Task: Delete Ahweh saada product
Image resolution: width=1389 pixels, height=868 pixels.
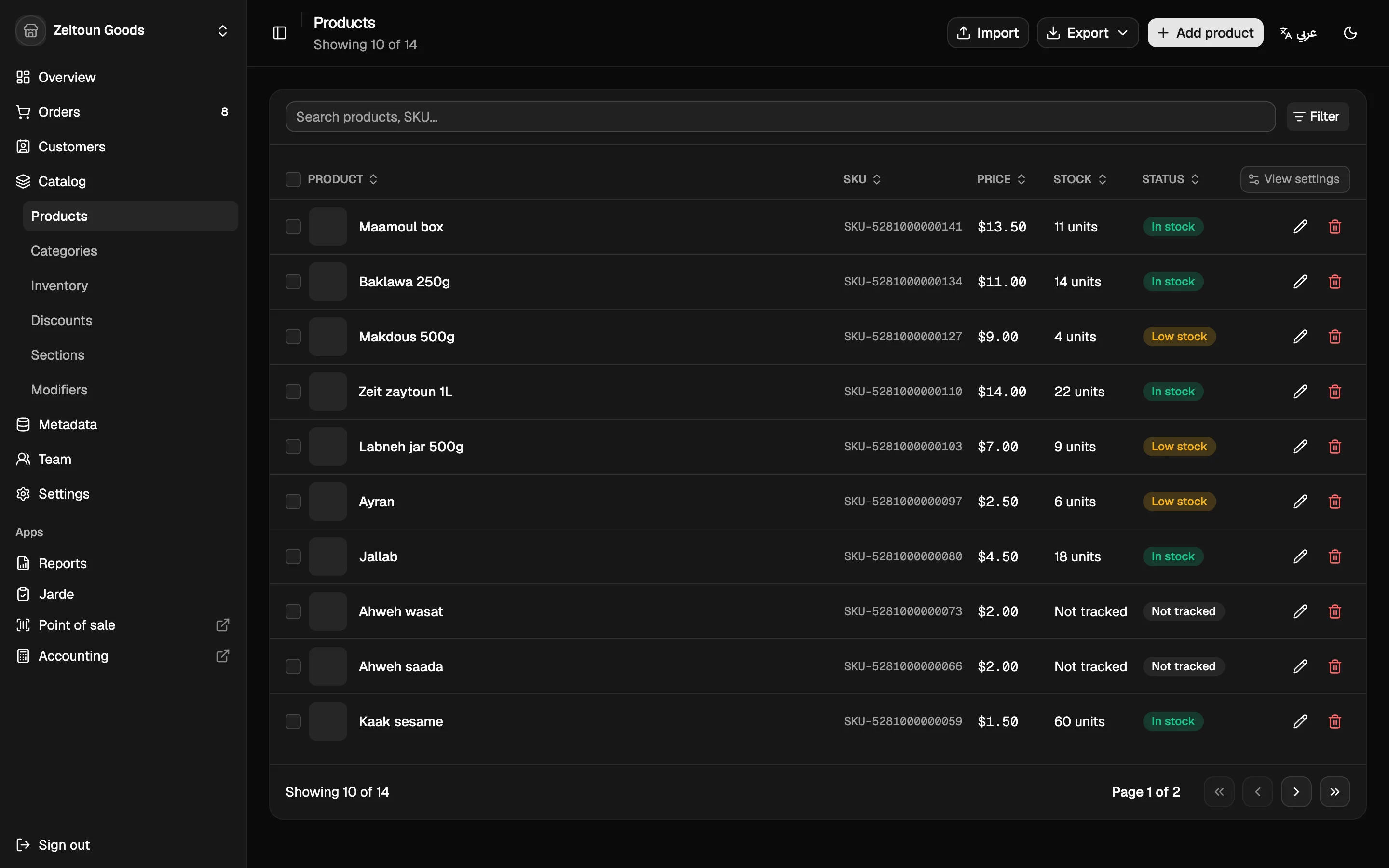Action: pos(1335,666)
